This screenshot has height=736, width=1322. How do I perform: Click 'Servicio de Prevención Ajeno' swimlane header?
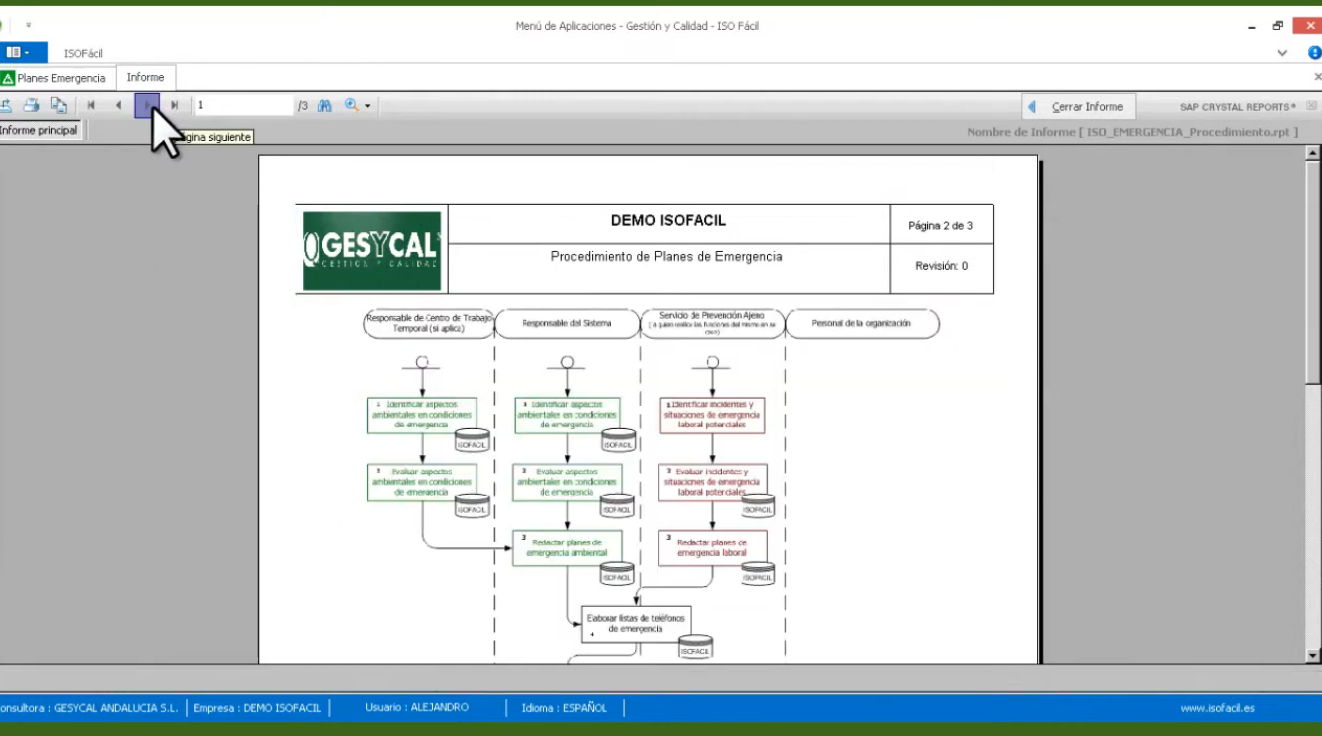[x=712, y=324]
